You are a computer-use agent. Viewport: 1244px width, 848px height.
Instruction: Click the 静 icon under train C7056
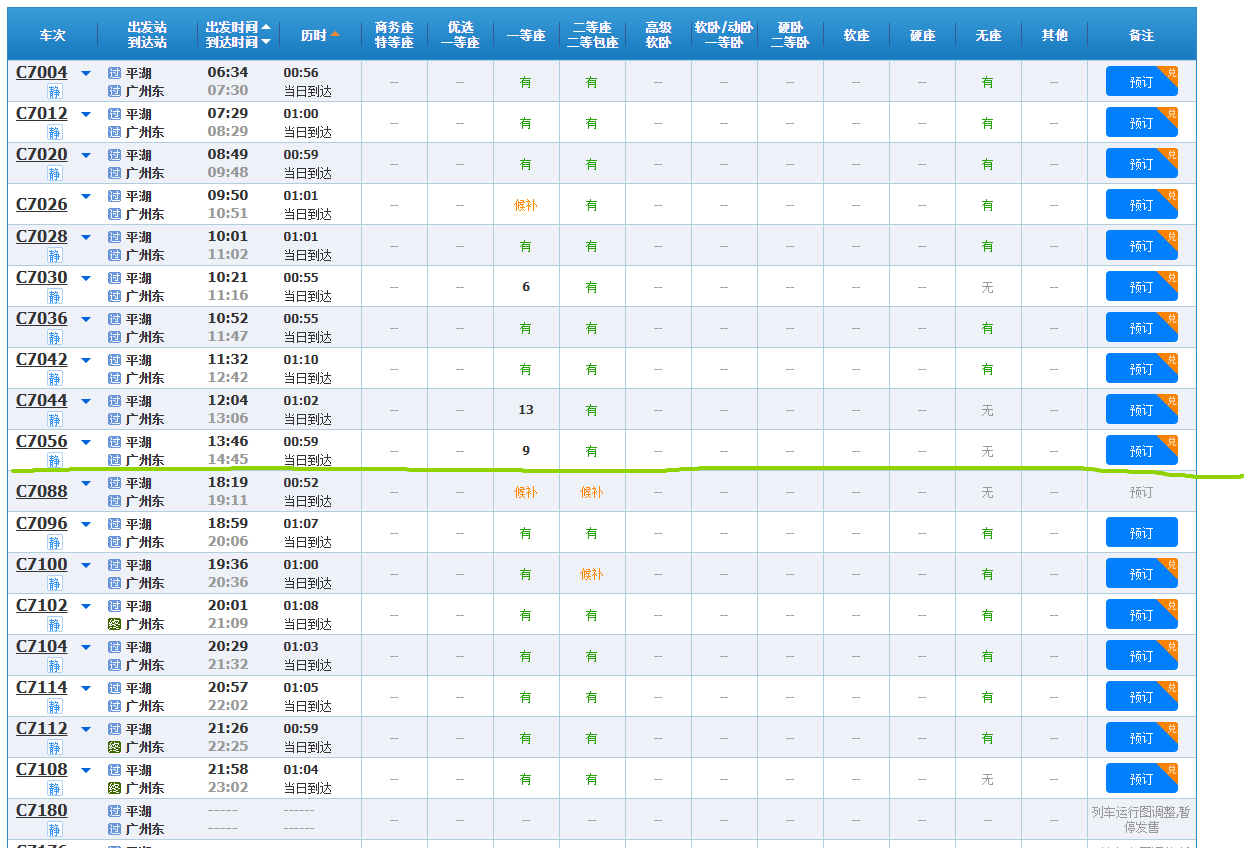point(54,461)
